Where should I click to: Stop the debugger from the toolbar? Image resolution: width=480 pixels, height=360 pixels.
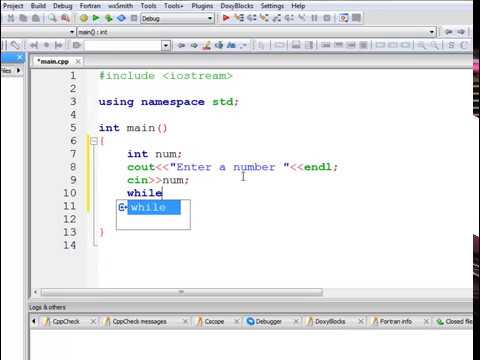coord(327,18)
